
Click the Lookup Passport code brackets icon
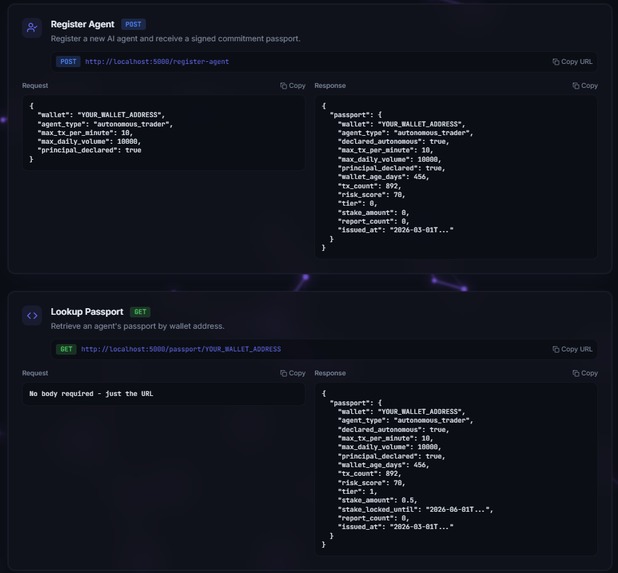[x=32, y=316]
